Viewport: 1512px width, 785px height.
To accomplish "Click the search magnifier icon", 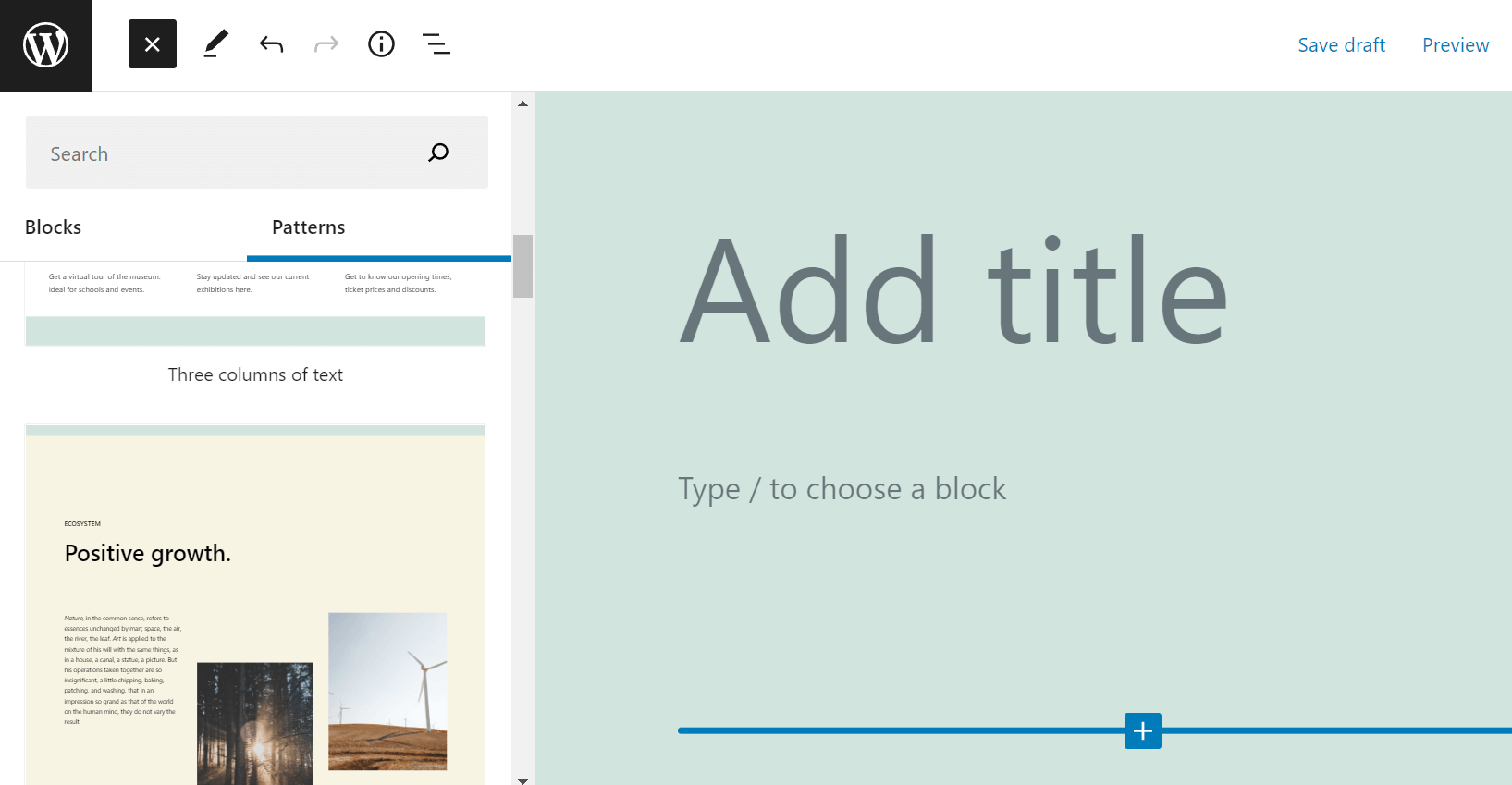I will [x=437, y=152].
